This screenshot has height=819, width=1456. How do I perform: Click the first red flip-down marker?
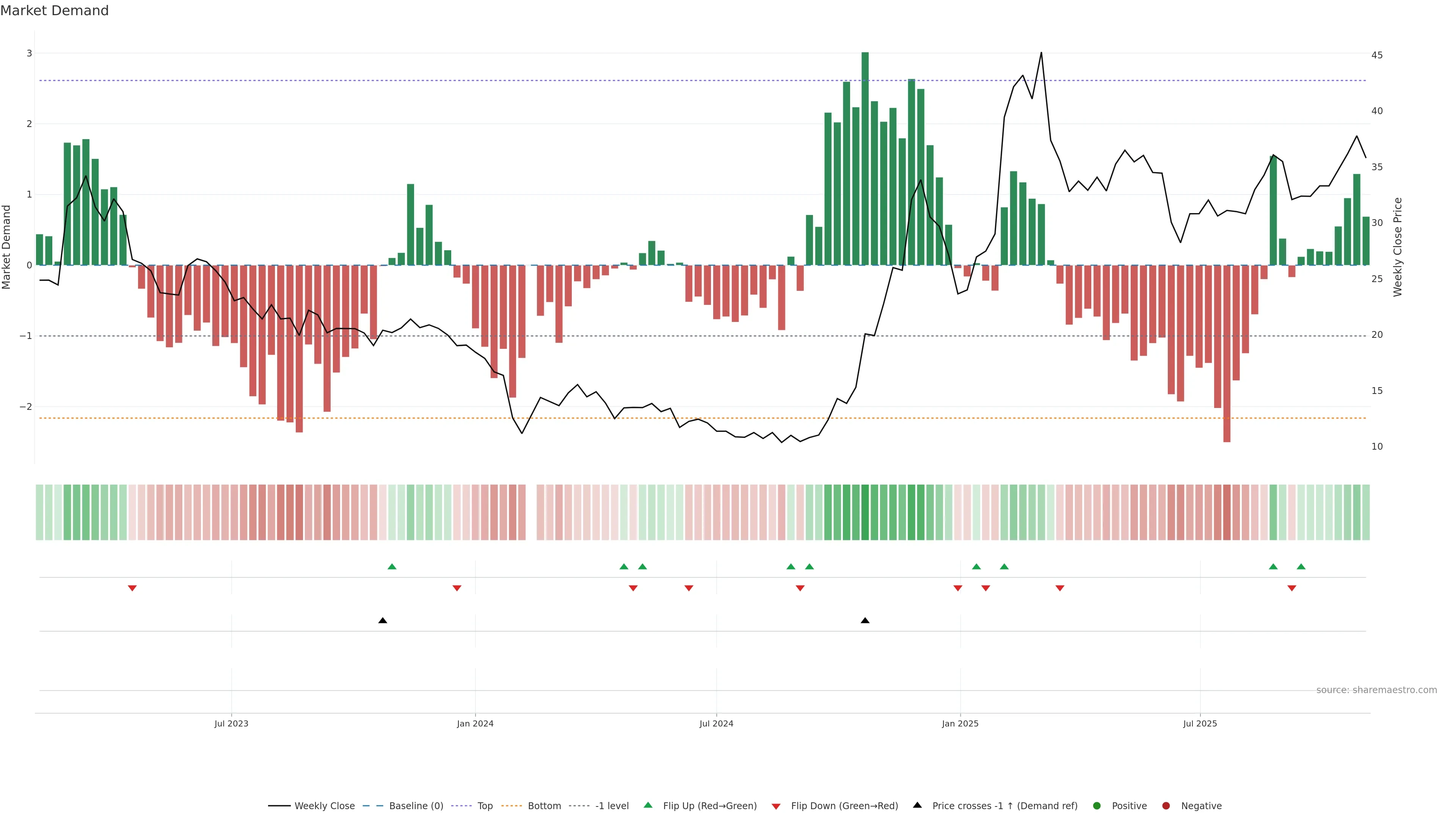point(132,588)
